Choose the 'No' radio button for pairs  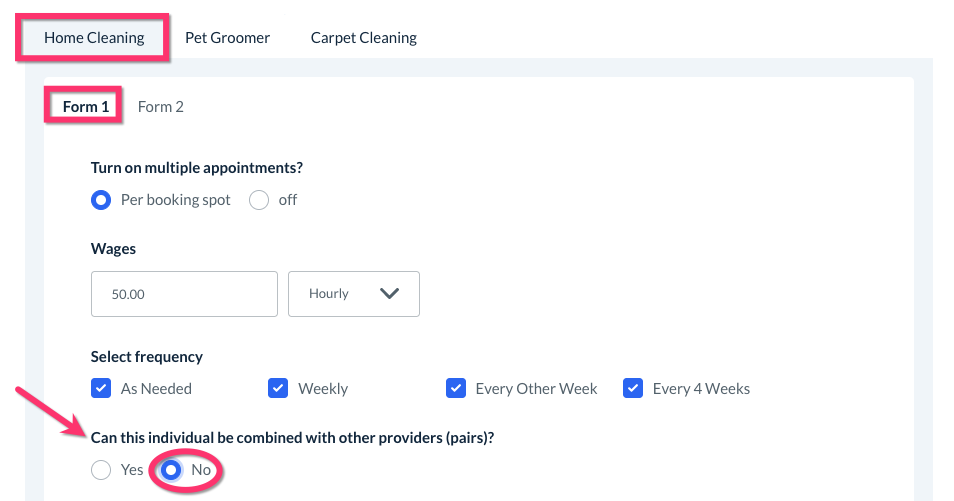pyautogui.click(x=171, y=470)
